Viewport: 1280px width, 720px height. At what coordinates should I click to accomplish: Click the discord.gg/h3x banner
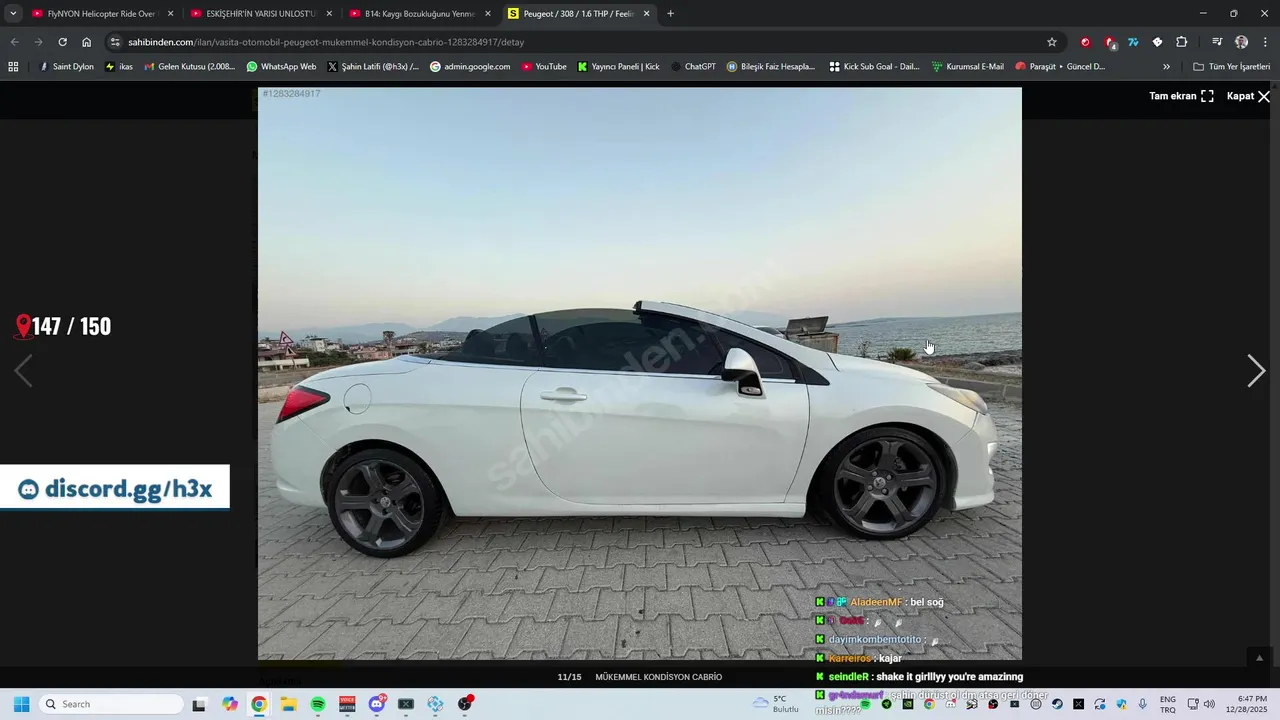click(115, 488)
